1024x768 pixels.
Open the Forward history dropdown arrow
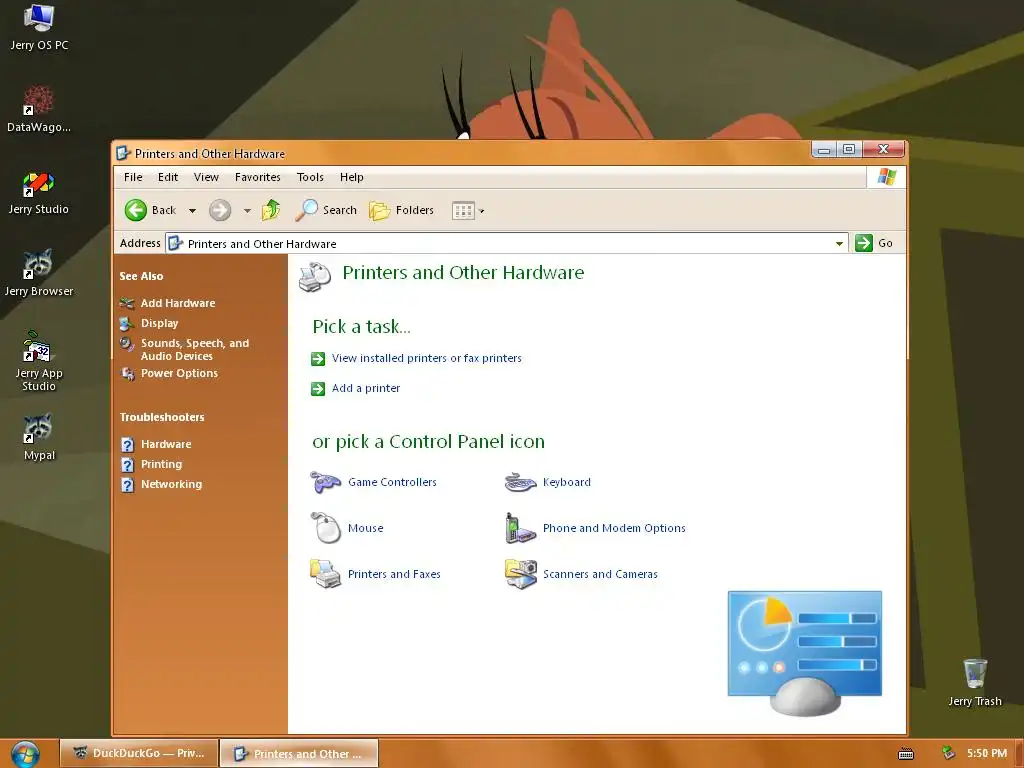[247, 210]
